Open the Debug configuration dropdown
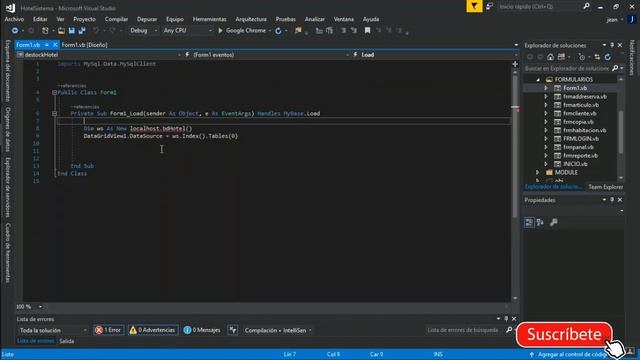640x360 pixels. (x=143, y=31)
